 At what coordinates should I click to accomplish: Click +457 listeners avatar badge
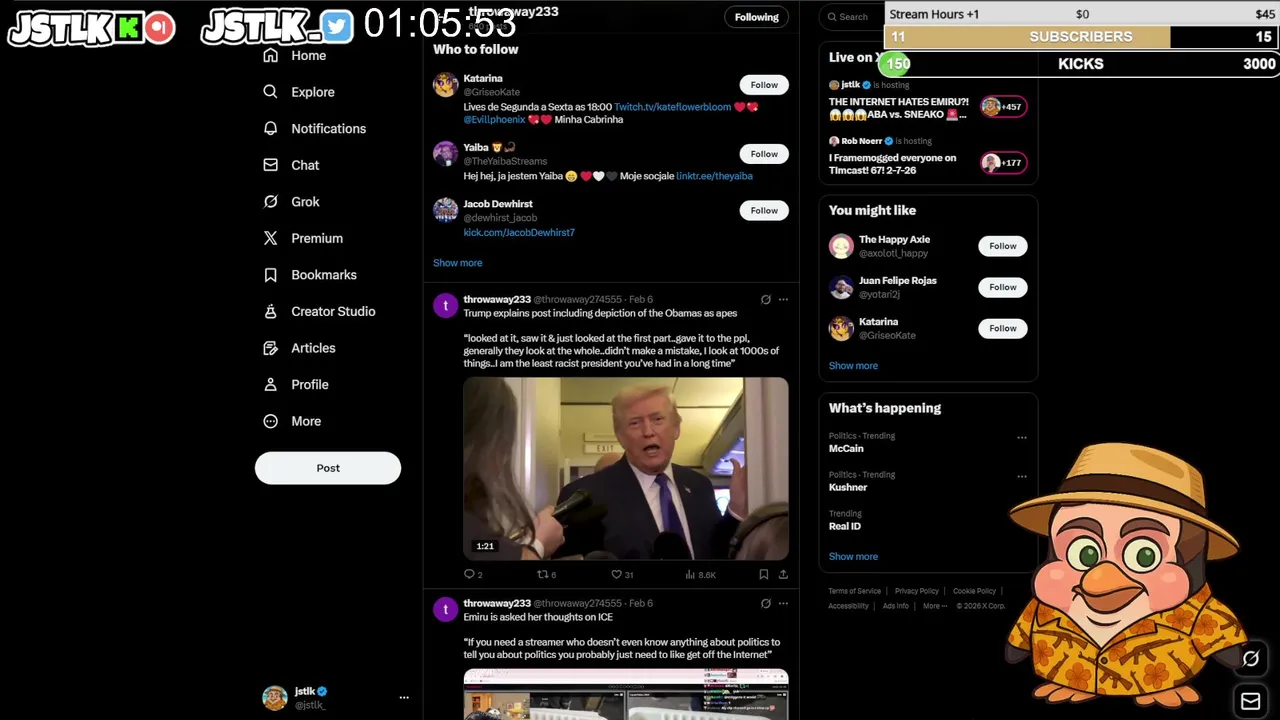1004,107
